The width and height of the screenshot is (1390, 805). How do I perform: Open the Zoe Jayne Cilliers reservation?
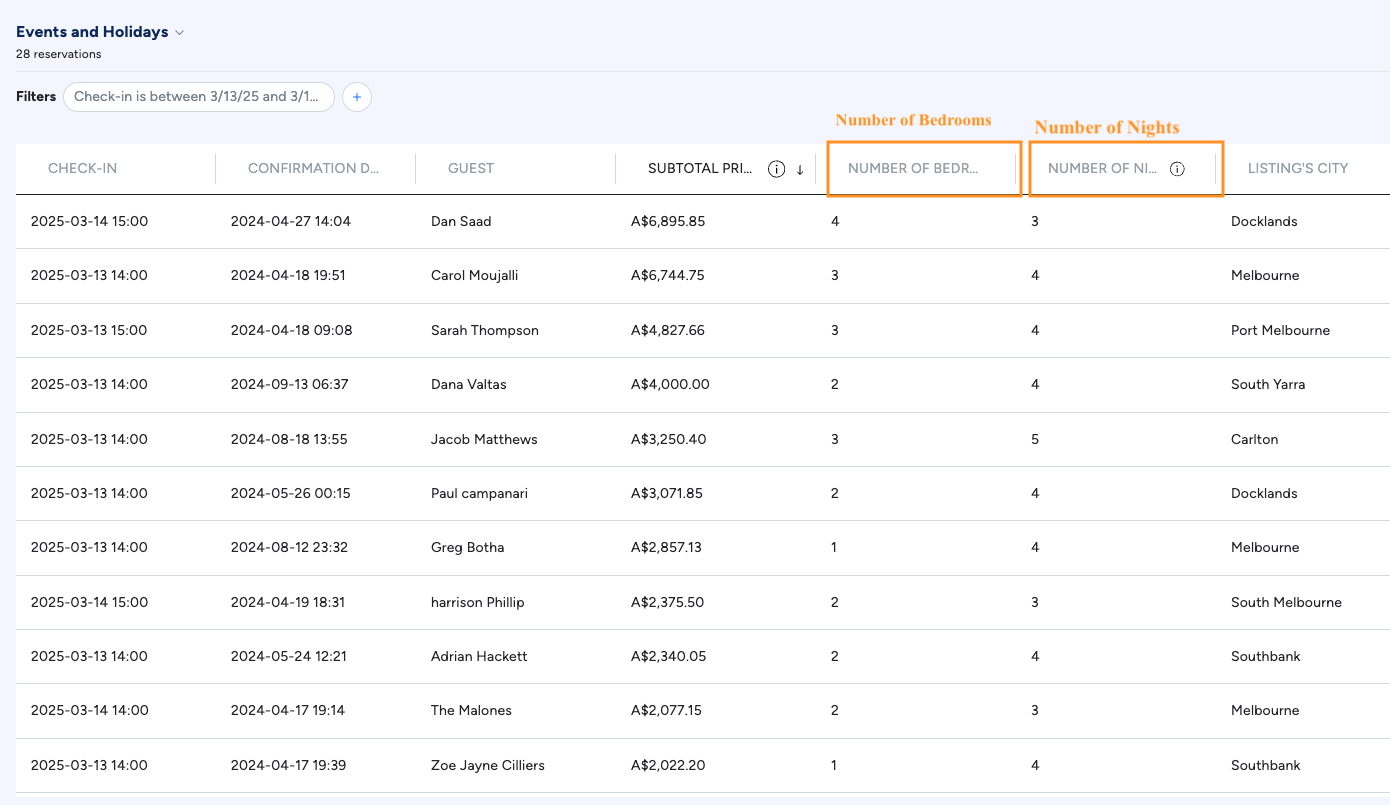487,765
